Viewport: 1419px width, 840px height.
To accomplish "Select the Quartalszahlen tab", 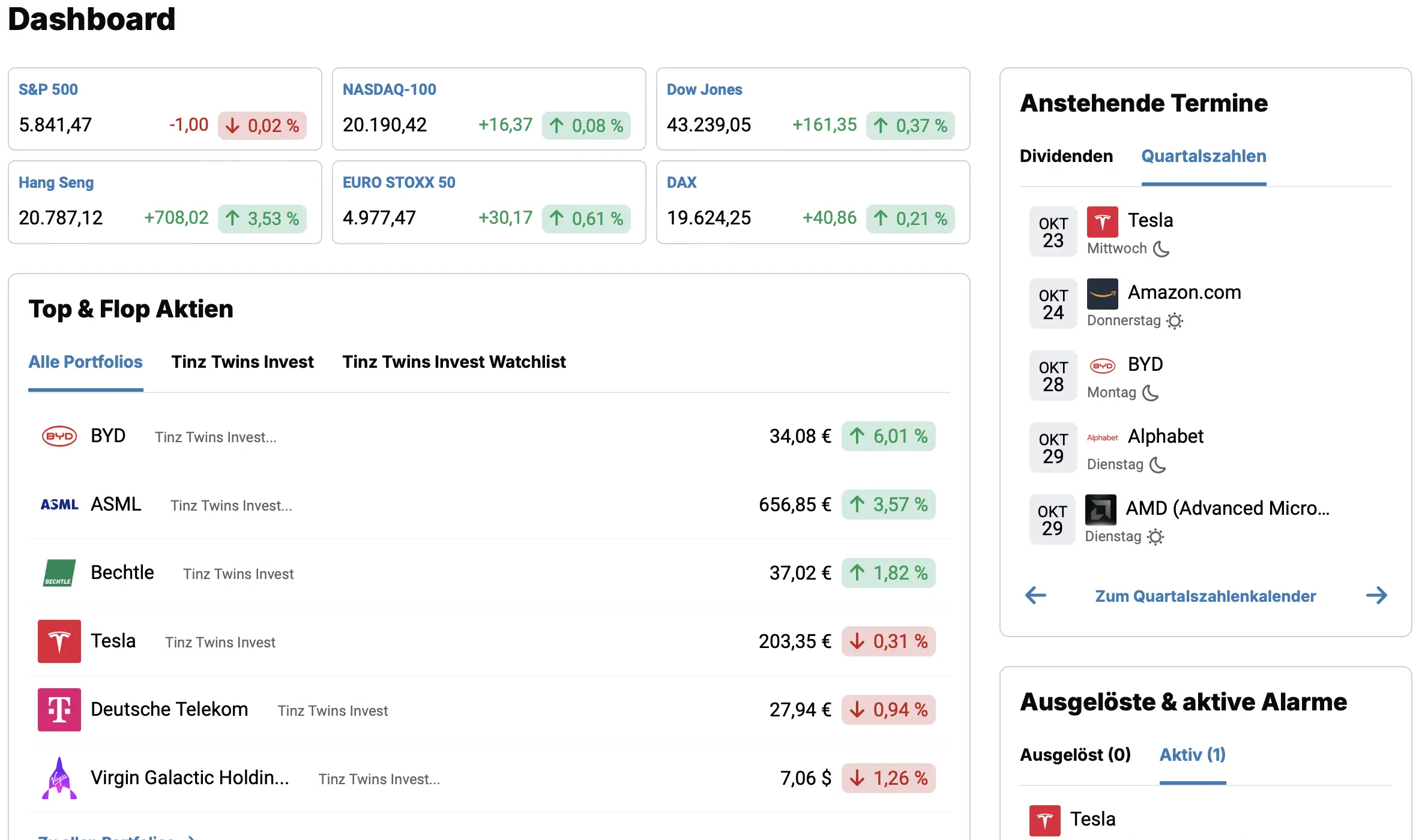I will coord(1204,156).
